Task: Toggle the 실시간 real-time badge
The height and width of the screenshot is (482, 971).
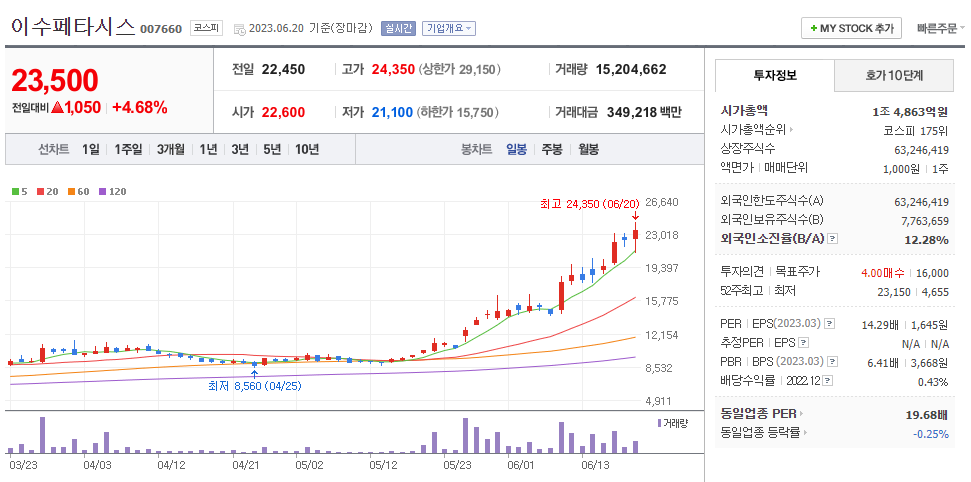Action: point(398,28)
